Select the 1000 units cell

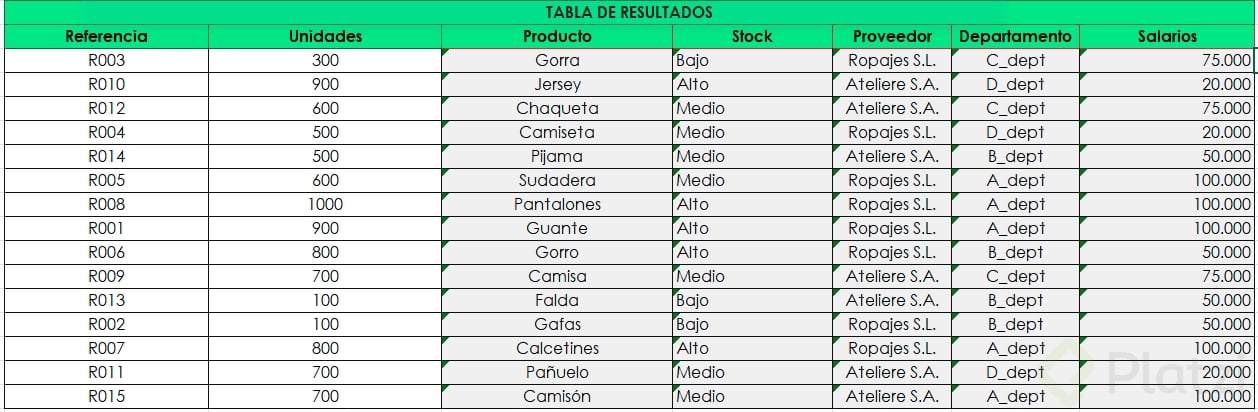(325, 204)
